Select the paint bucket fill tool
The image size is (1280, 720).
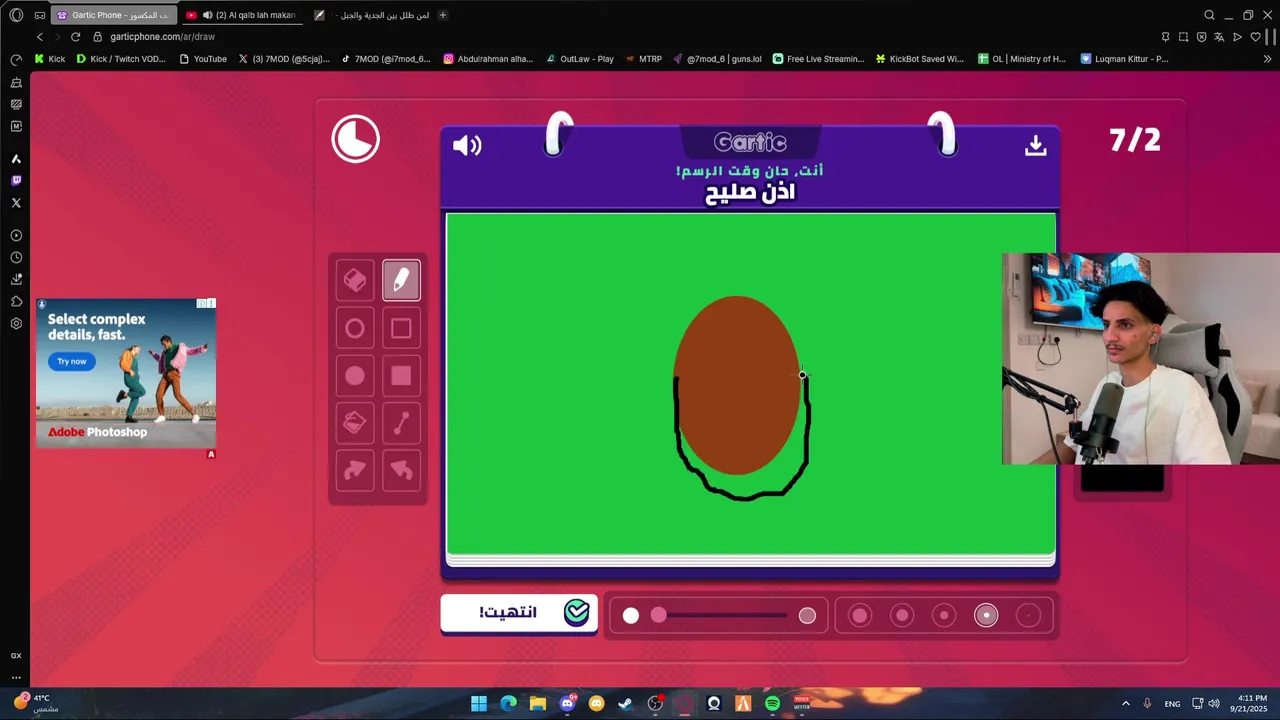click(x=355, y=423)
